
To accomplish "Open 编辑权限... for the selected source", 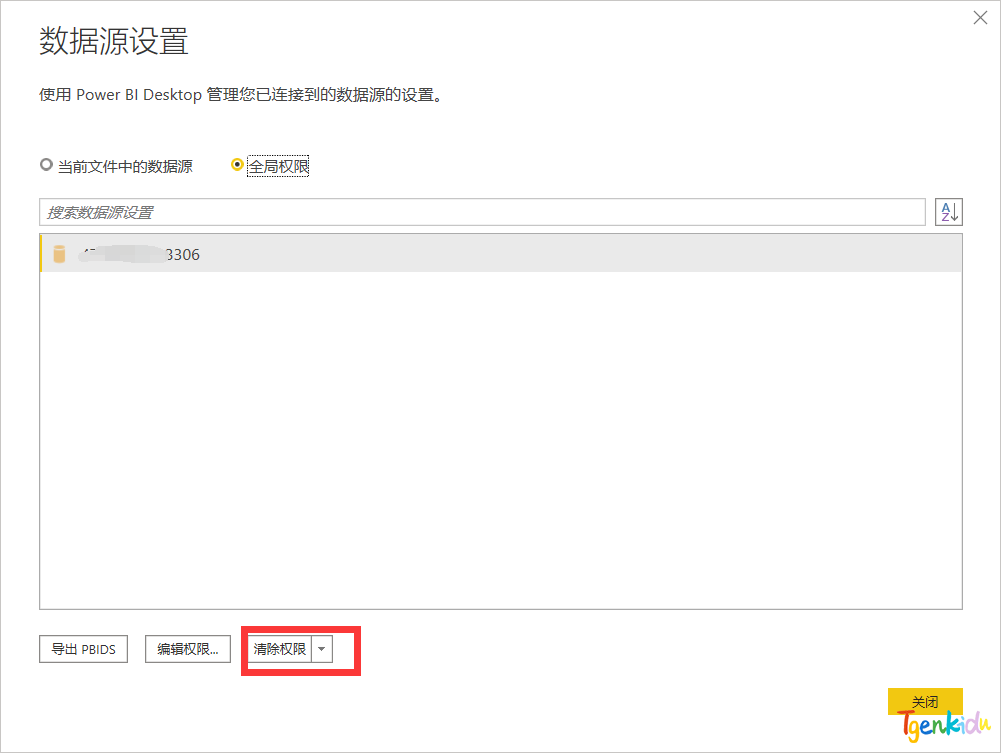I will click(188, 649).
